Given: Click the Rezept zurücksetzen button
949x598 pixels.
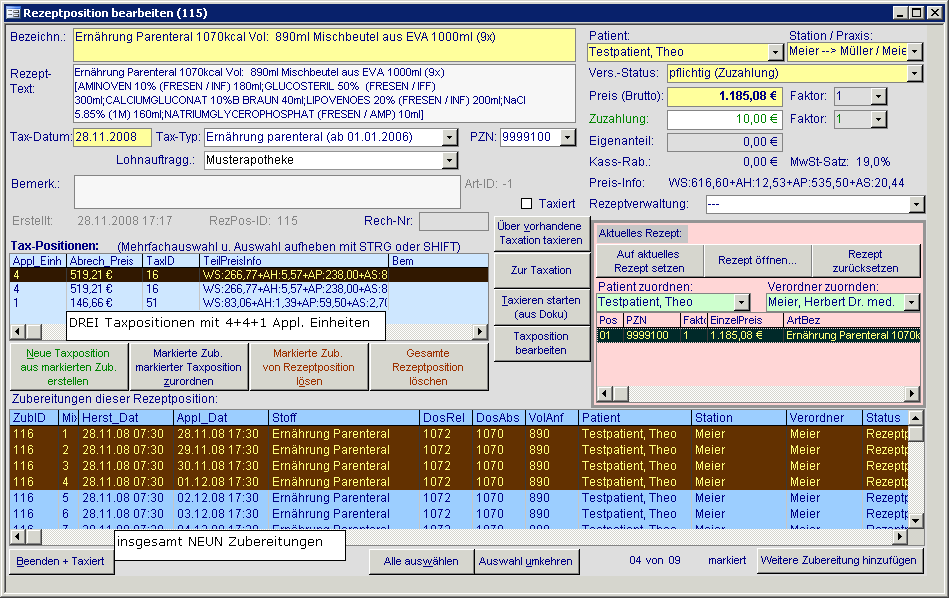Looking at the screenshot, I should click(865, 261).
